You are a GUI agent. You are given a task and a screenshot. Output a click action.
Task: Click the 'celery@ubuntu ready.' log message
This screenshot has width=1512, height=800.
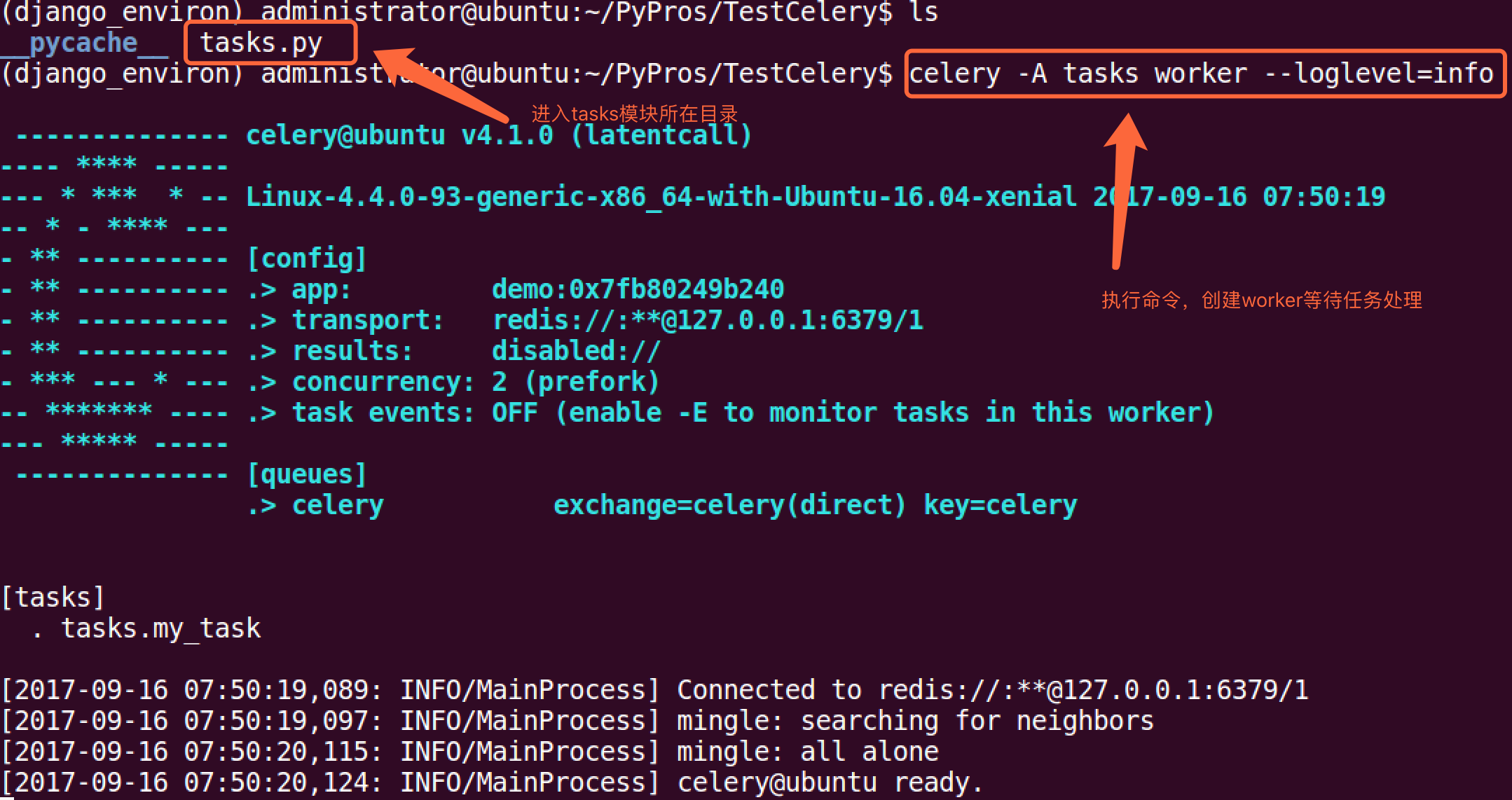coord(830,782)
